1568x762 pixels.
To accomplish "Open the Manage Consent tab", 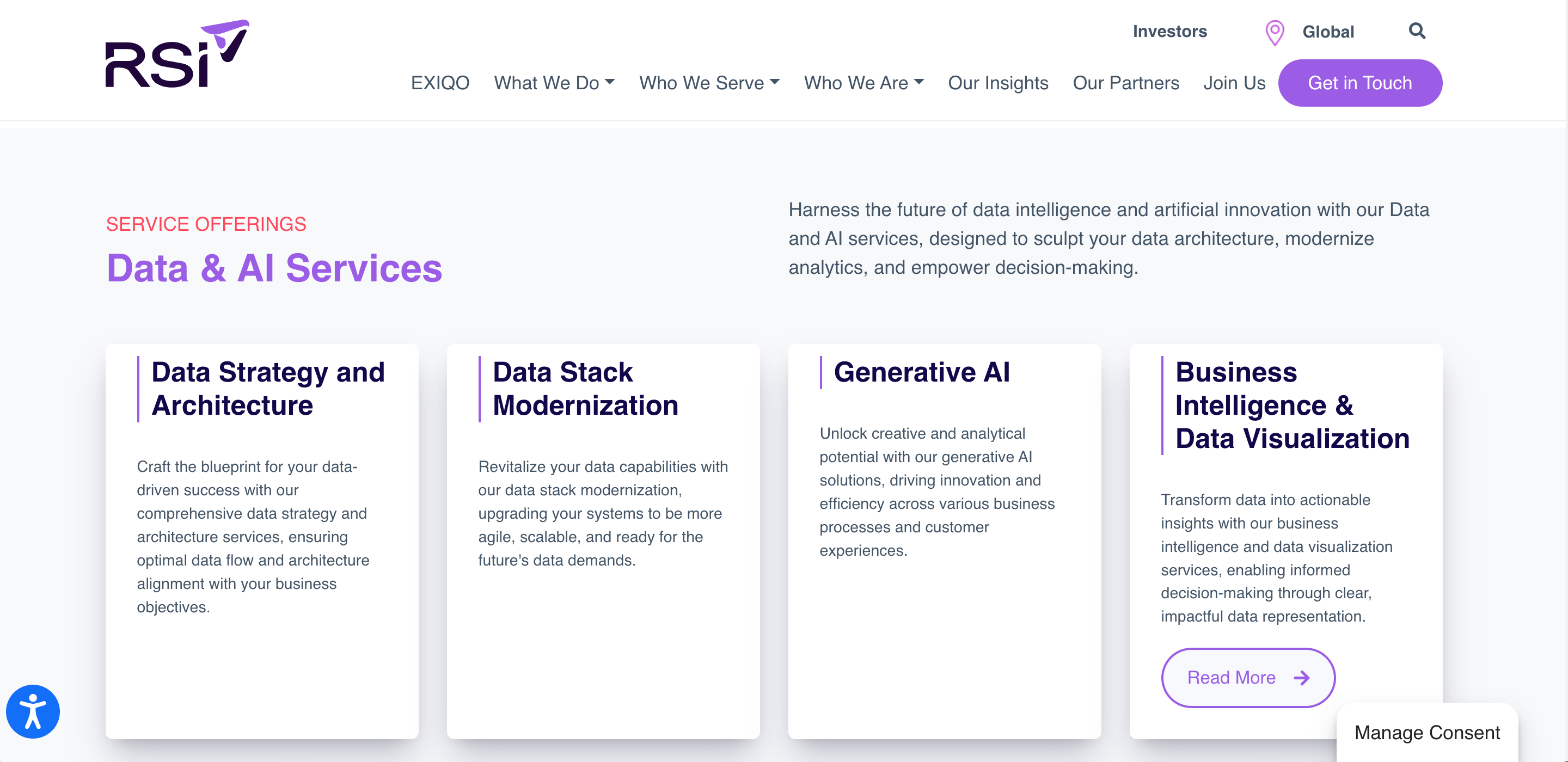I will (1427, 732).
